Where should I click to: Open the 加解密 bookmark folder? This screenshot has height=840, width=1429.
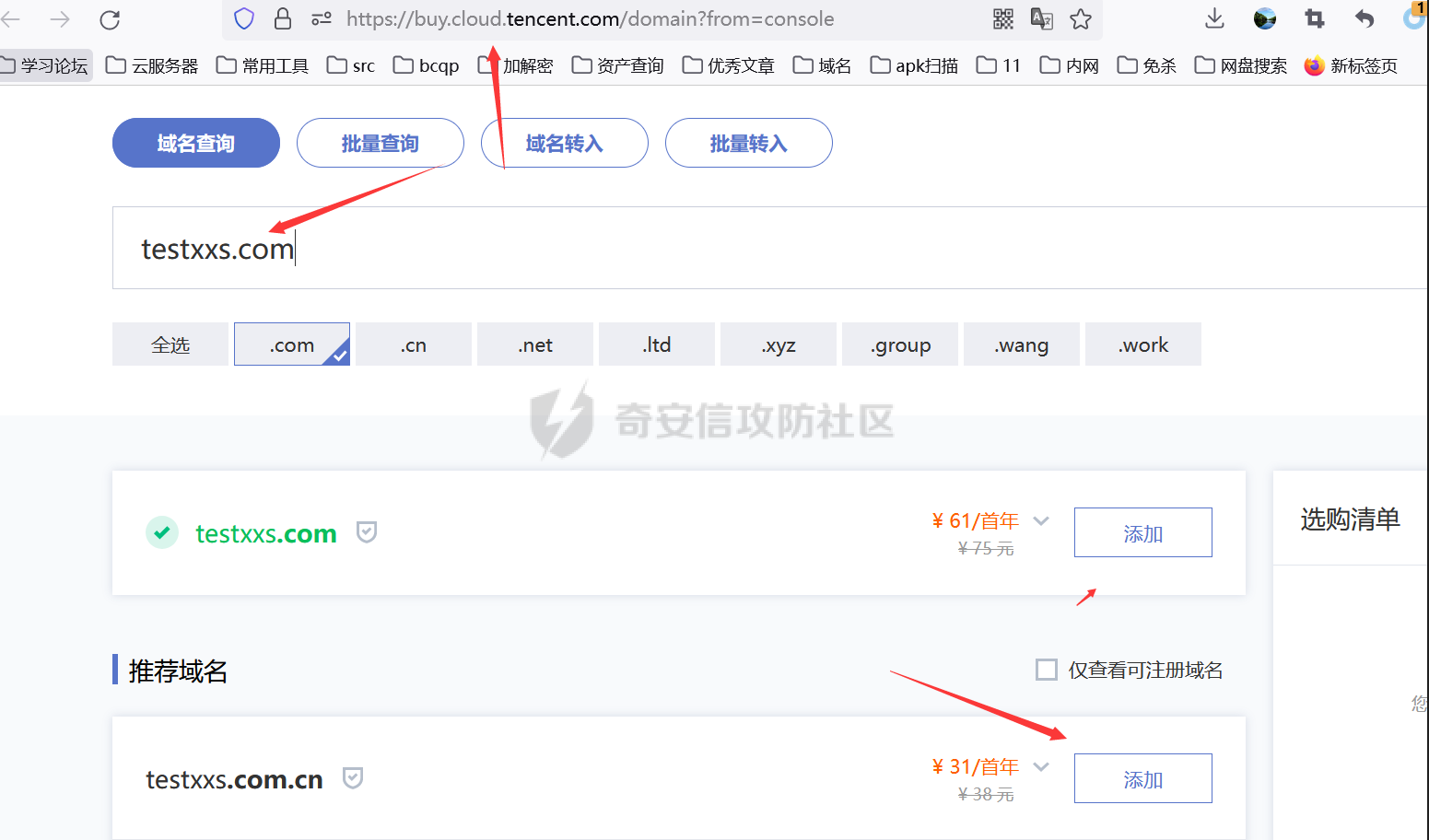[516, 65]
